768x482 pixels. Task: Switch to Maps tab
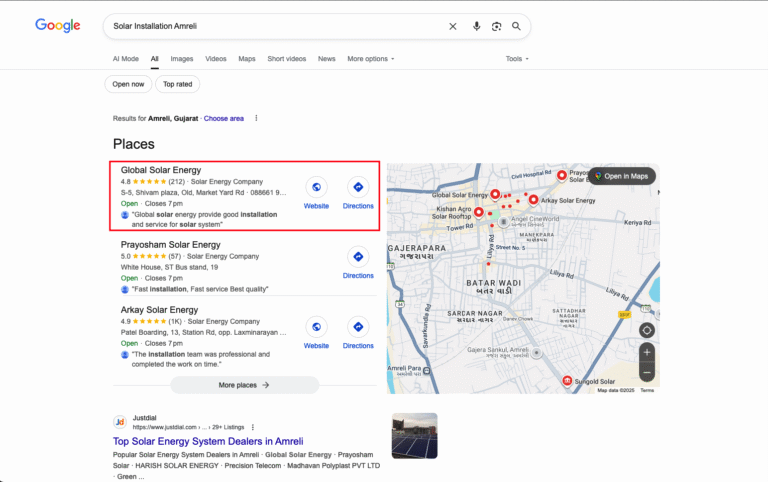tap(247, 59)
